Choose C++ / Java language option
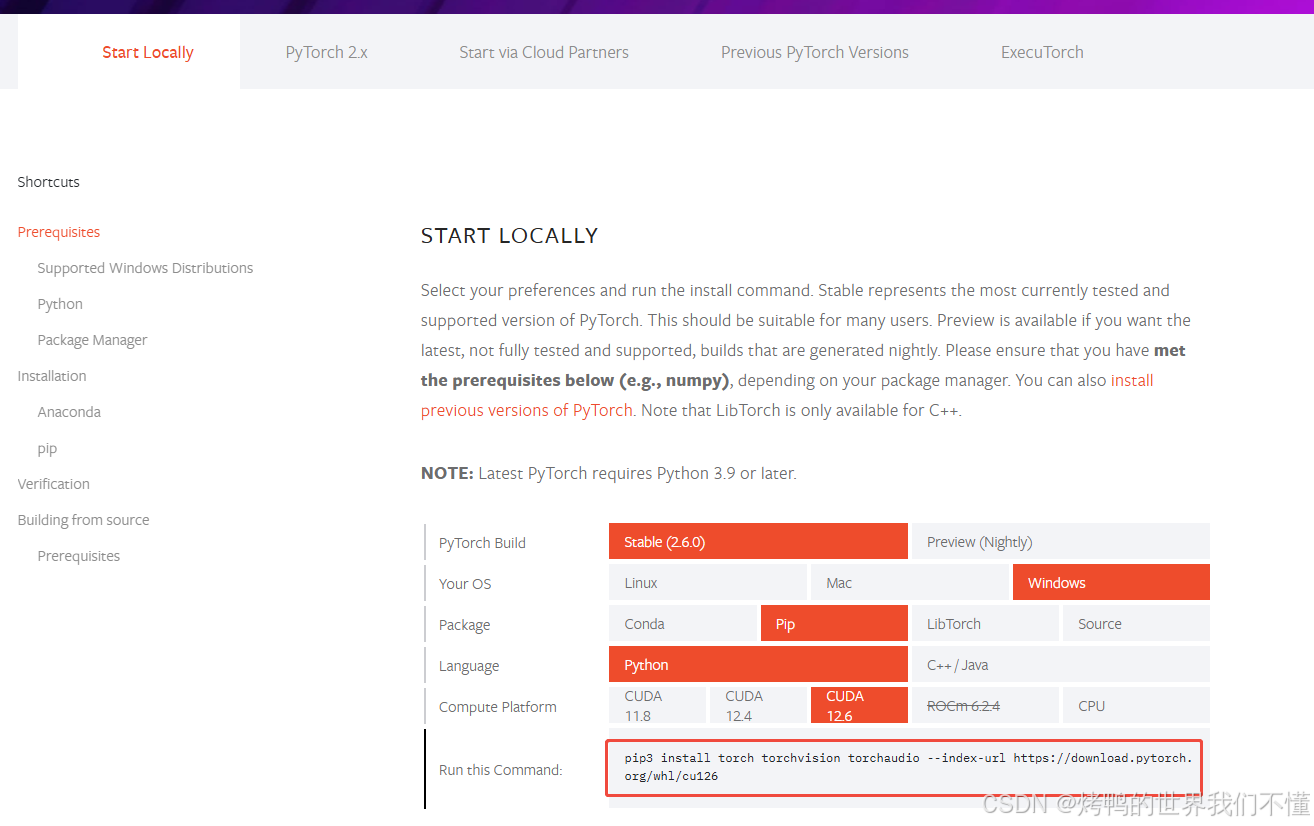The width and height of the screenshot is (1314, 826). [1061, 664]
